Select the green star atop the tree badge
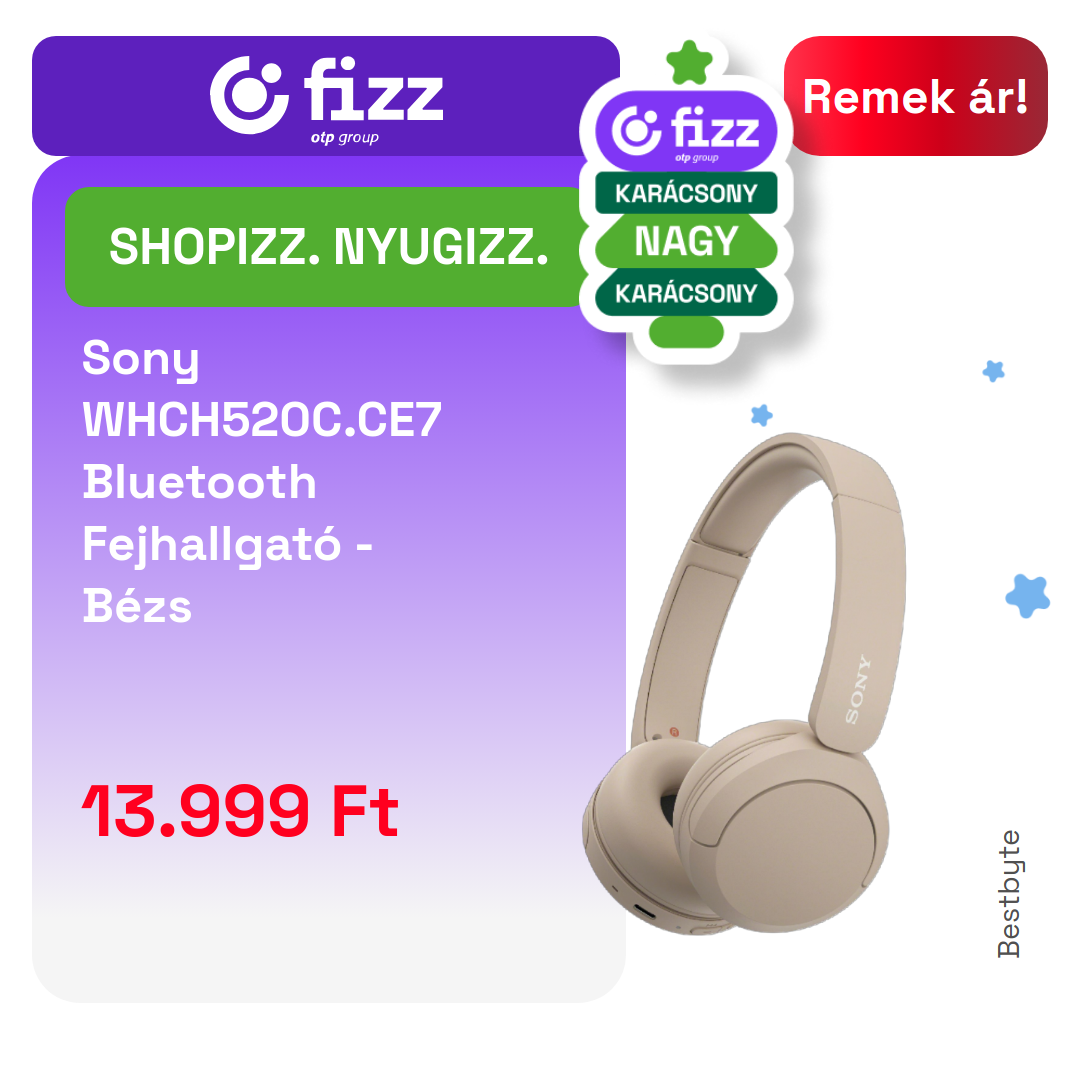The width and height of the screenshot is (1080, 1080). [689, 63]
